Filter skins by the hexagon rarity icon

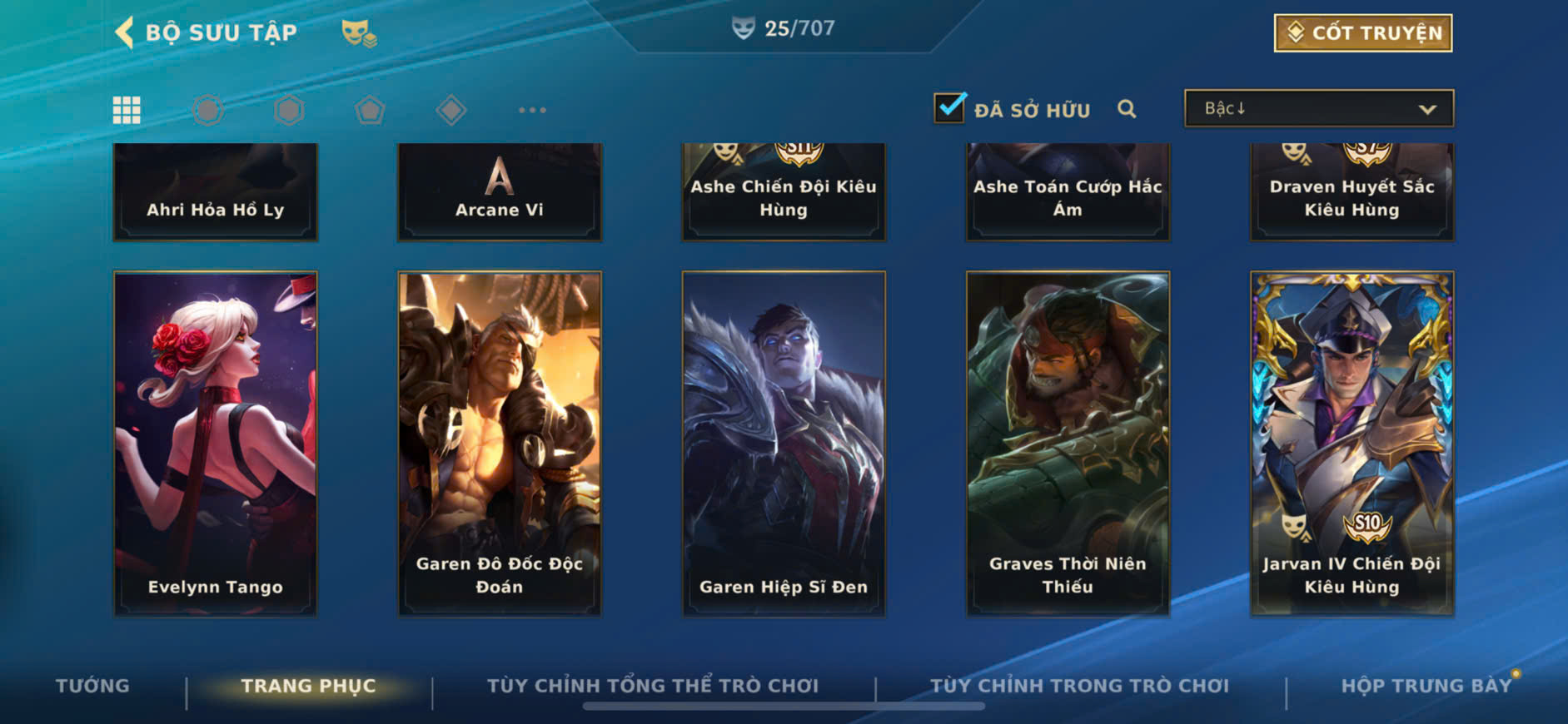(289, 110)
